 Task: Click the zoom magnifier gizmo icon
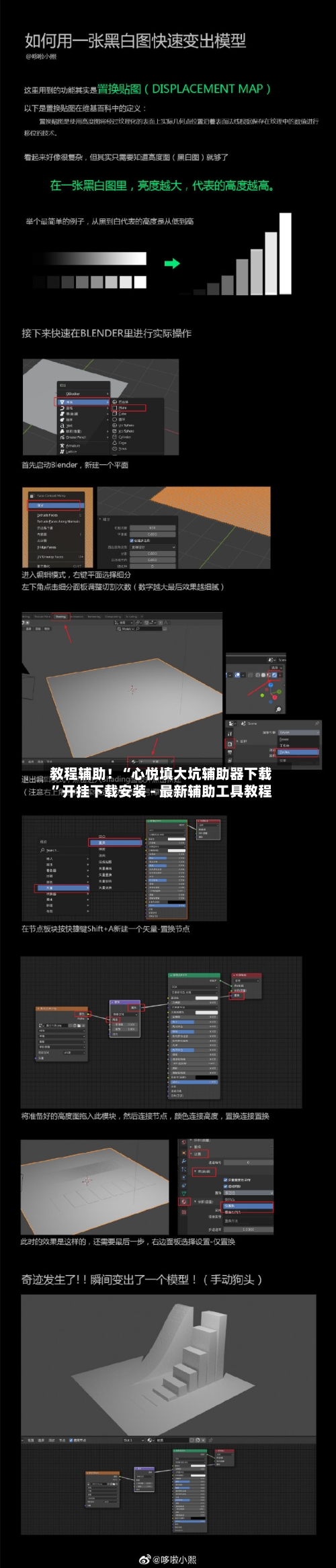[x=278, y=709]
